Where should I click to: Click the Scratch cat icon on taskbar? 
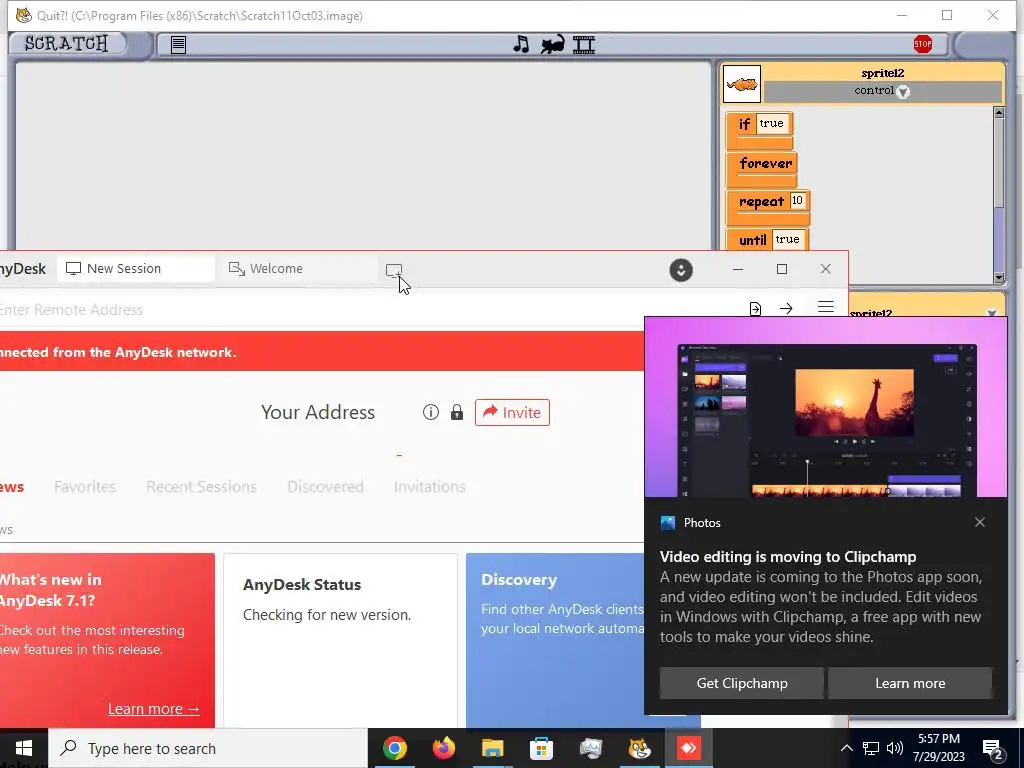(x=639, y=748)
